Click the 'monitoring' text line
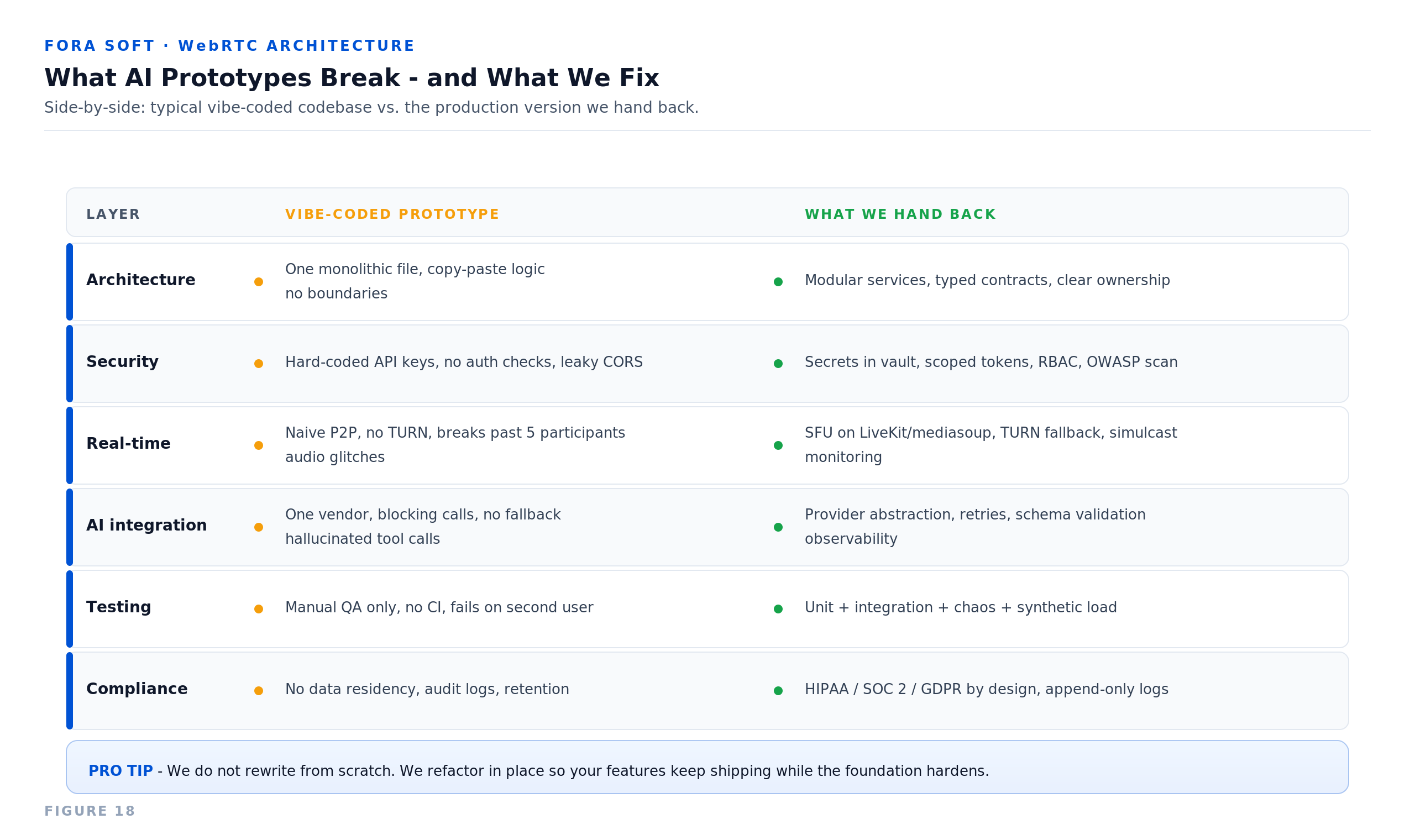Image resolution: width=1415 pixels, height=840 pixels. point(843,458)
